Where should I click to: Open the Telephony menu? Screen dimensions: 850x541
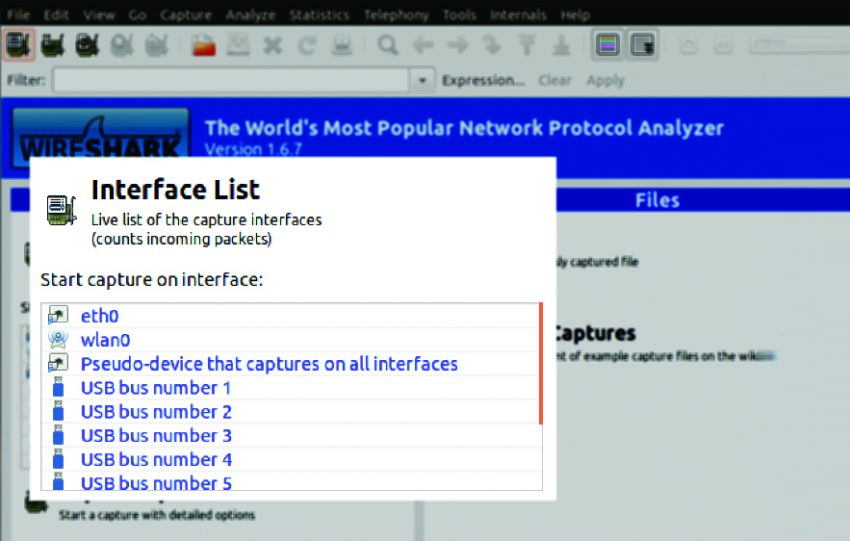tap(396, 15)
